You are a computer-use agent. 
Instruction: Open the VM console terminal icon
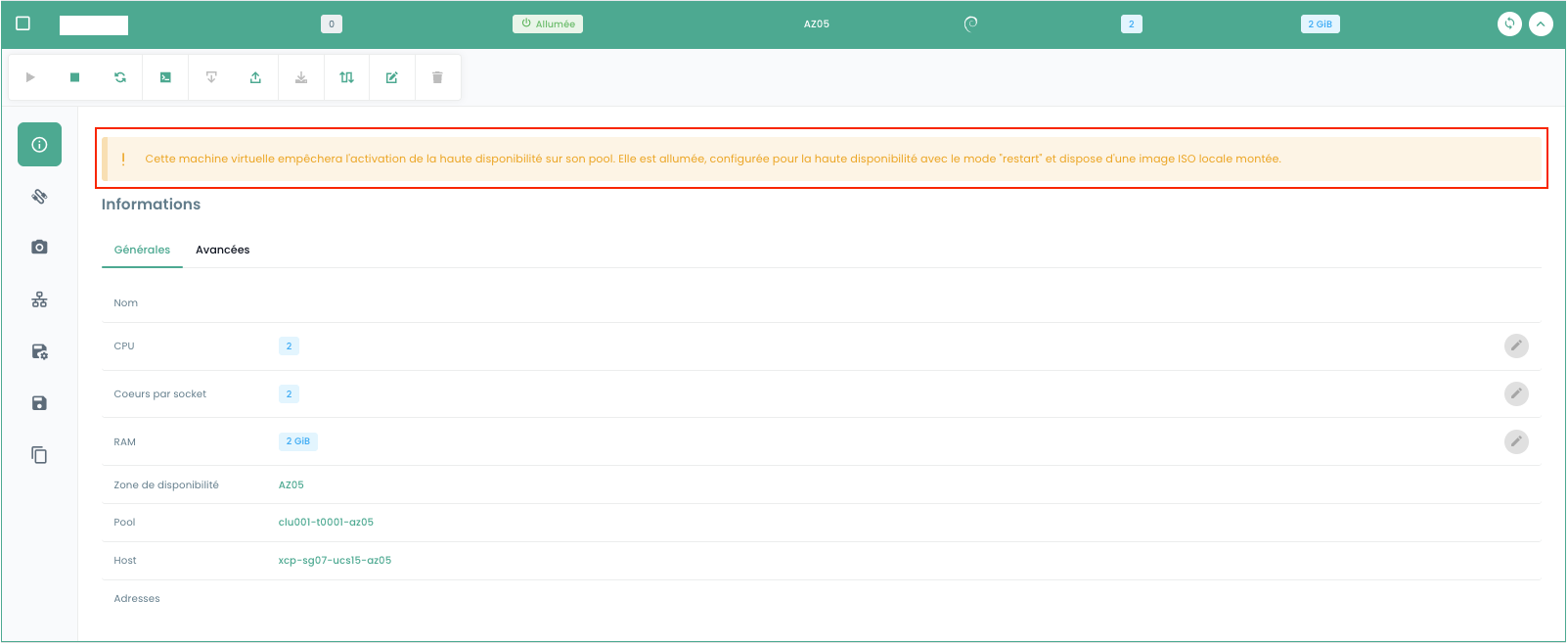click(165, 77)
